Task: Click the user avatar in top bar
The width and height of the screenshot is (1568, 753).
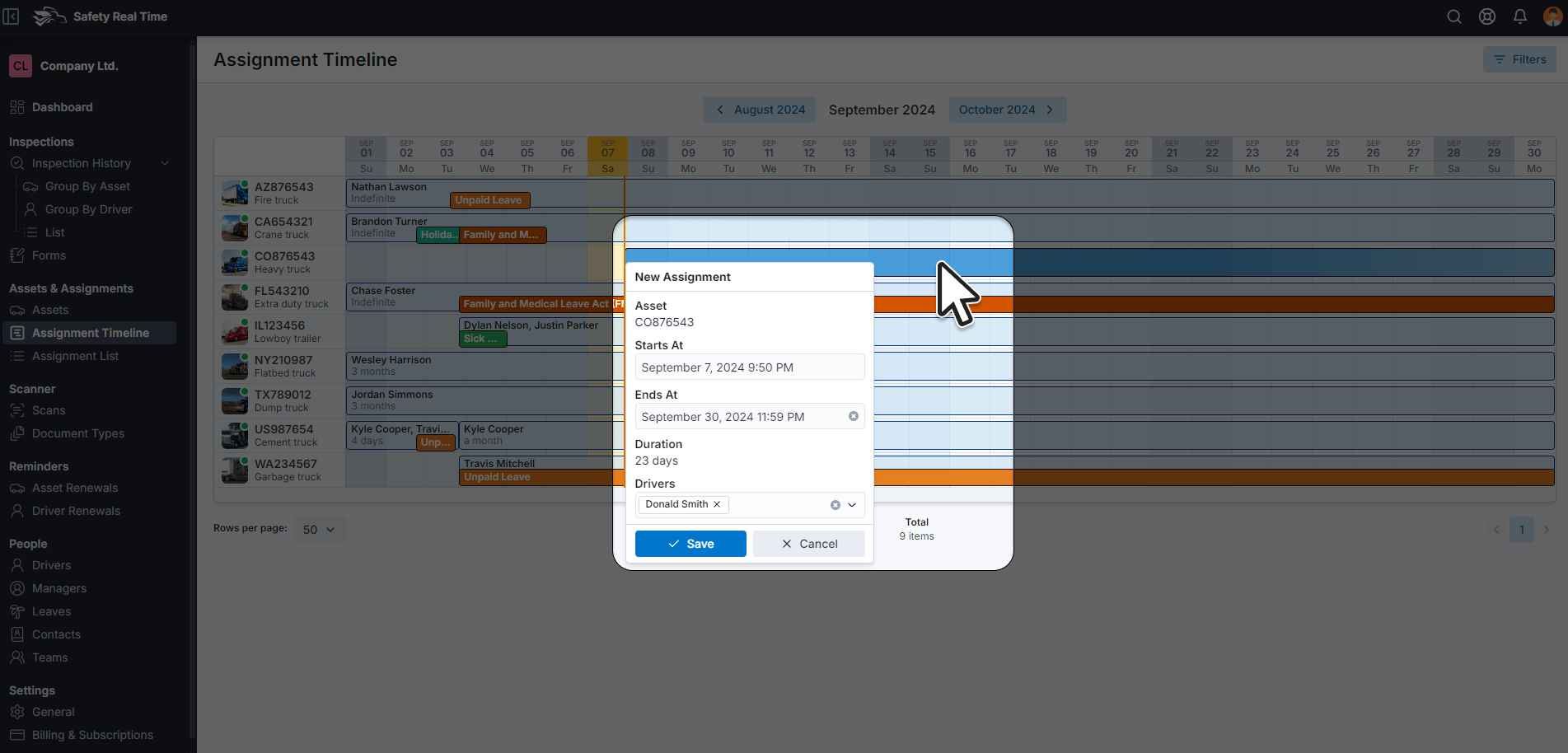Action: click(x=1552, y=16)
